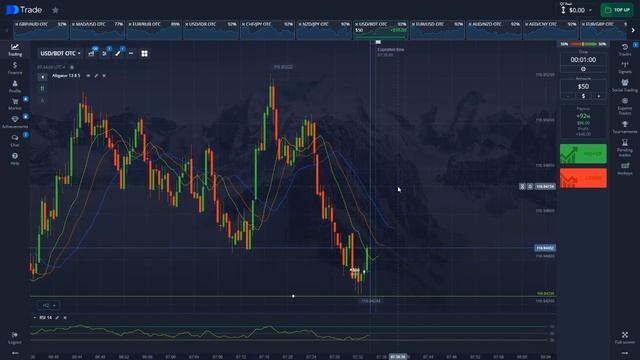Open the Hotkeys panel
This screenshot has height=360, width=640.
click(x=624, y=168)
